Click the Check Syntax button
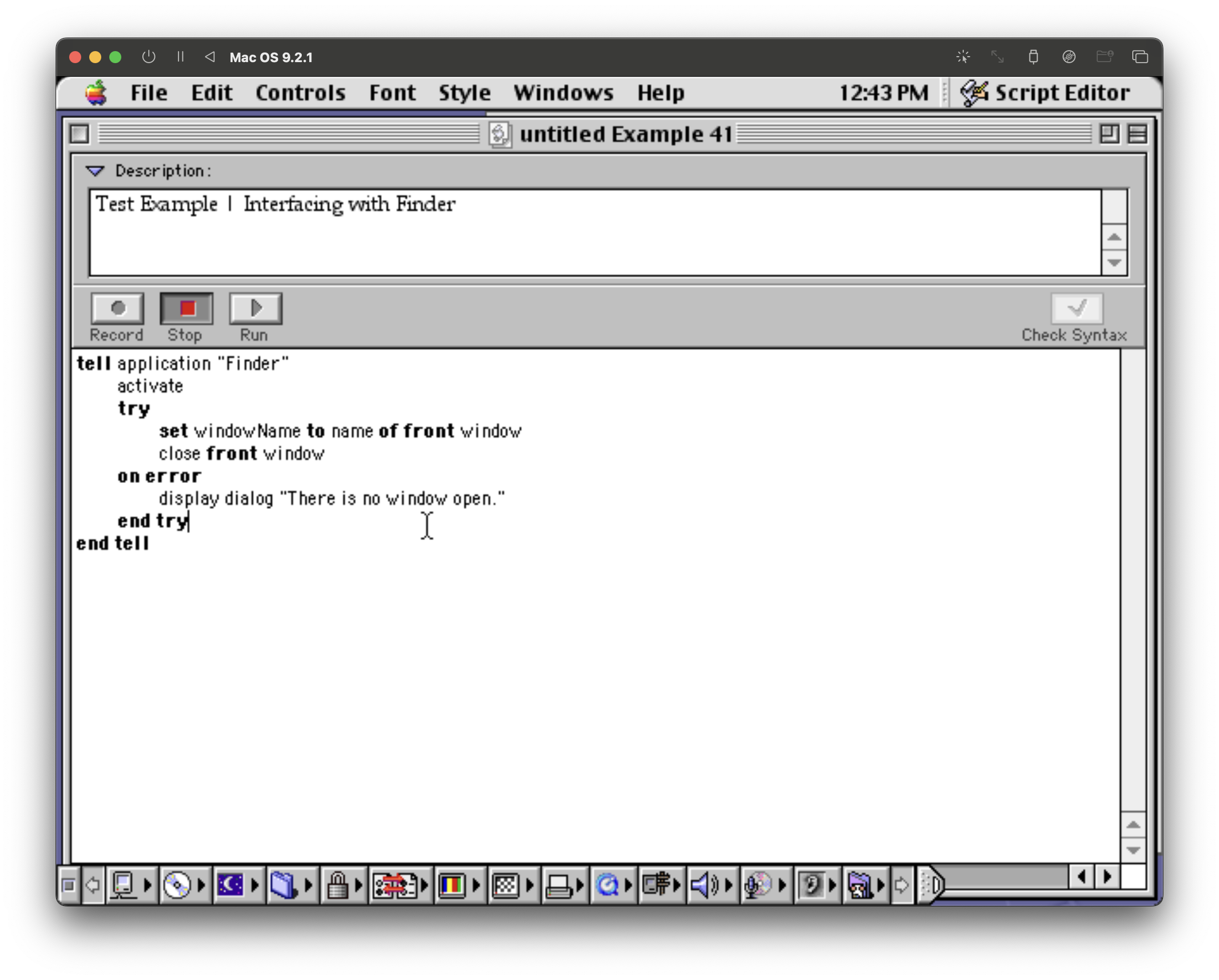Viewport: 1219px width, 980px height. pos(1076,309)
